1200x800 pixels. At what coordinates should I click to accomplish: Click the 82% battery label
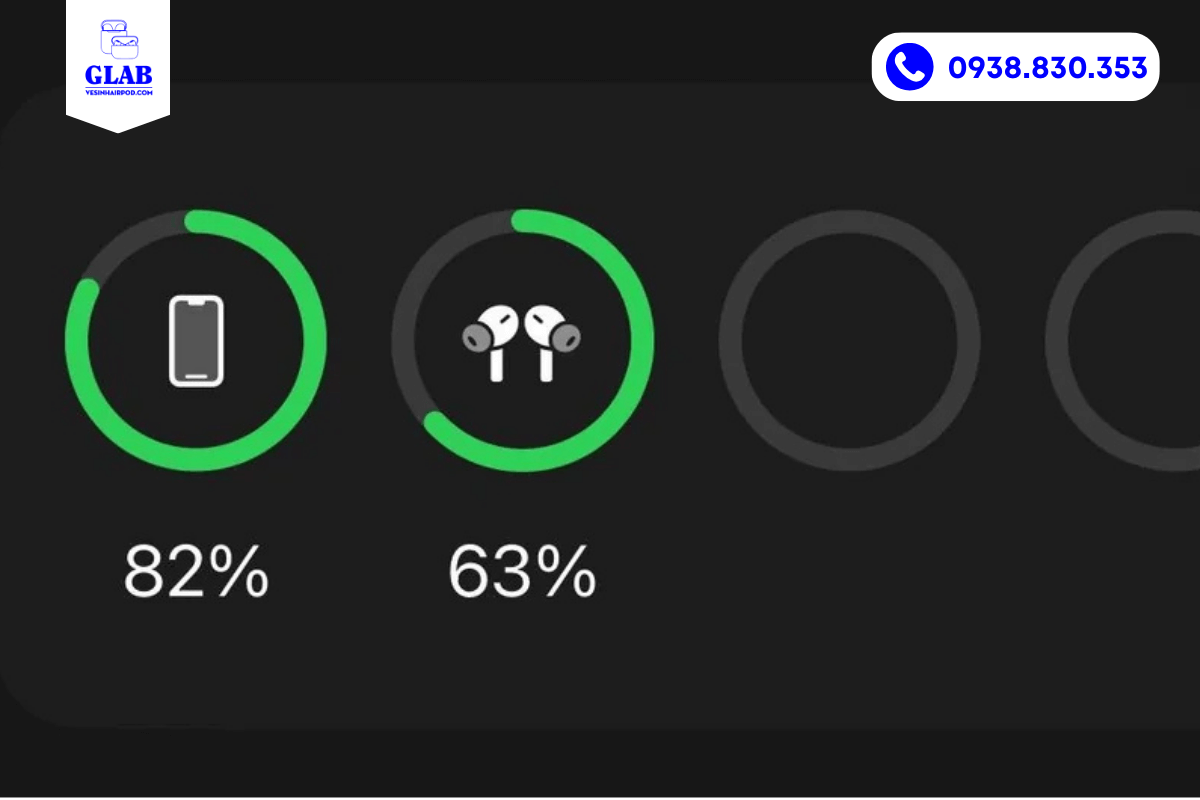[196, 572]
